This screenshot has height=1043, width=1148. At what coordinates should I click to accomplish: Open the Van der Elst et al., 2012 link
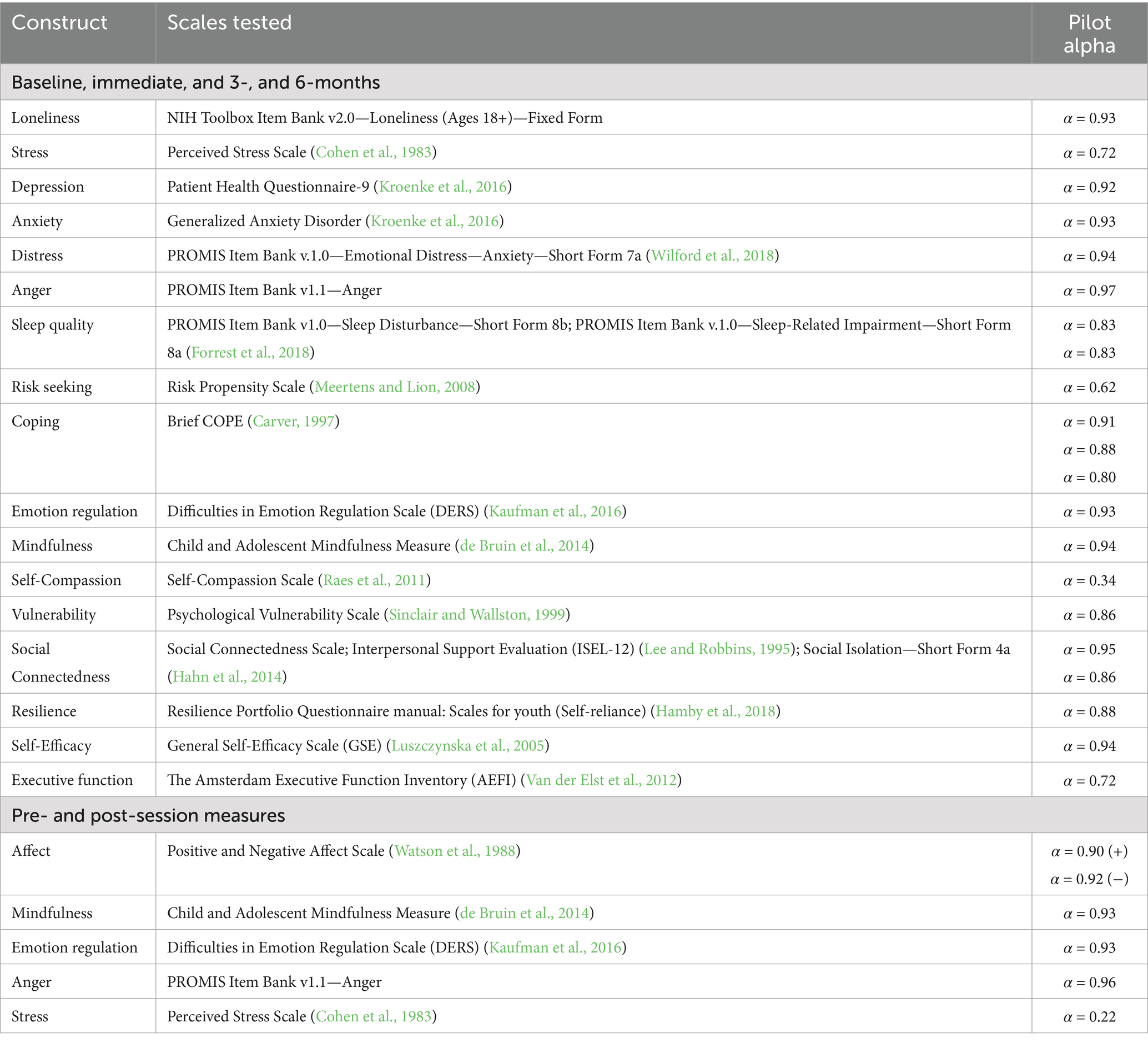click(x=601, y=780)
